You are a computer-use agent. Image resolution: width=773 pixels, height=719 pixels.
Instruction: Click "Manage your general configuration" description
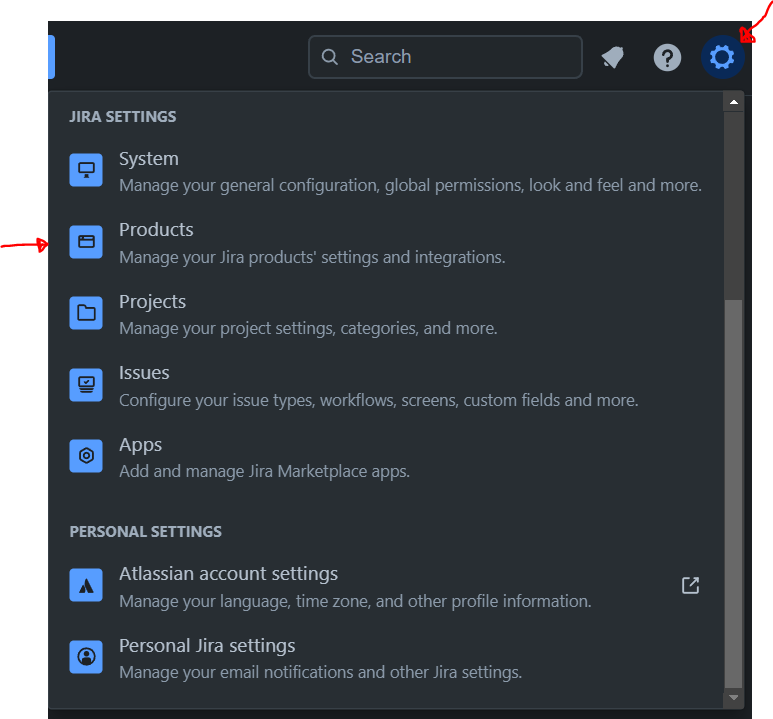tap(410, 185)
